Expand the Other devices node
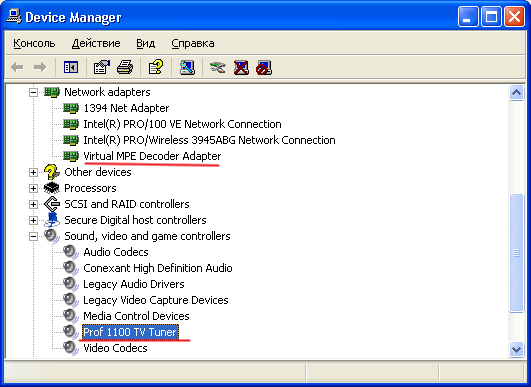Screen dimensions: 531x387 [x=33, y=172]
